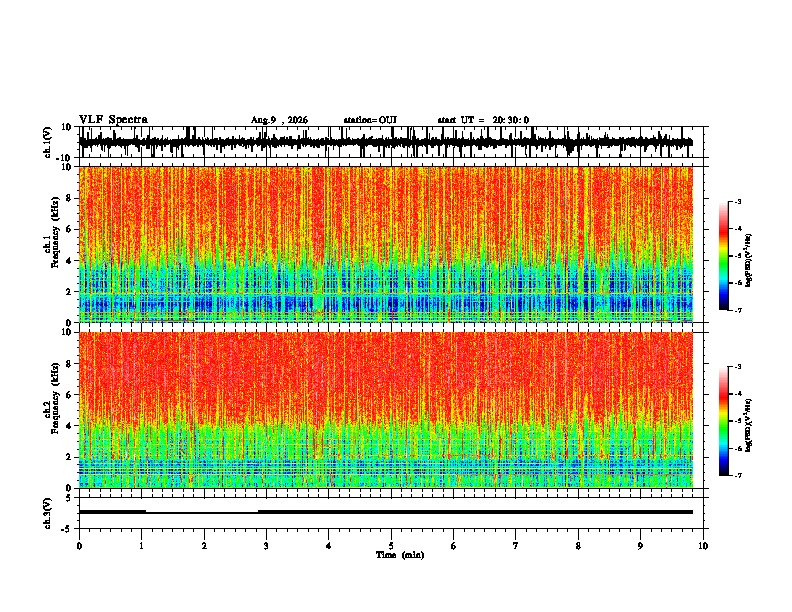Click the ch.2 color scale bar

(724, 421)
